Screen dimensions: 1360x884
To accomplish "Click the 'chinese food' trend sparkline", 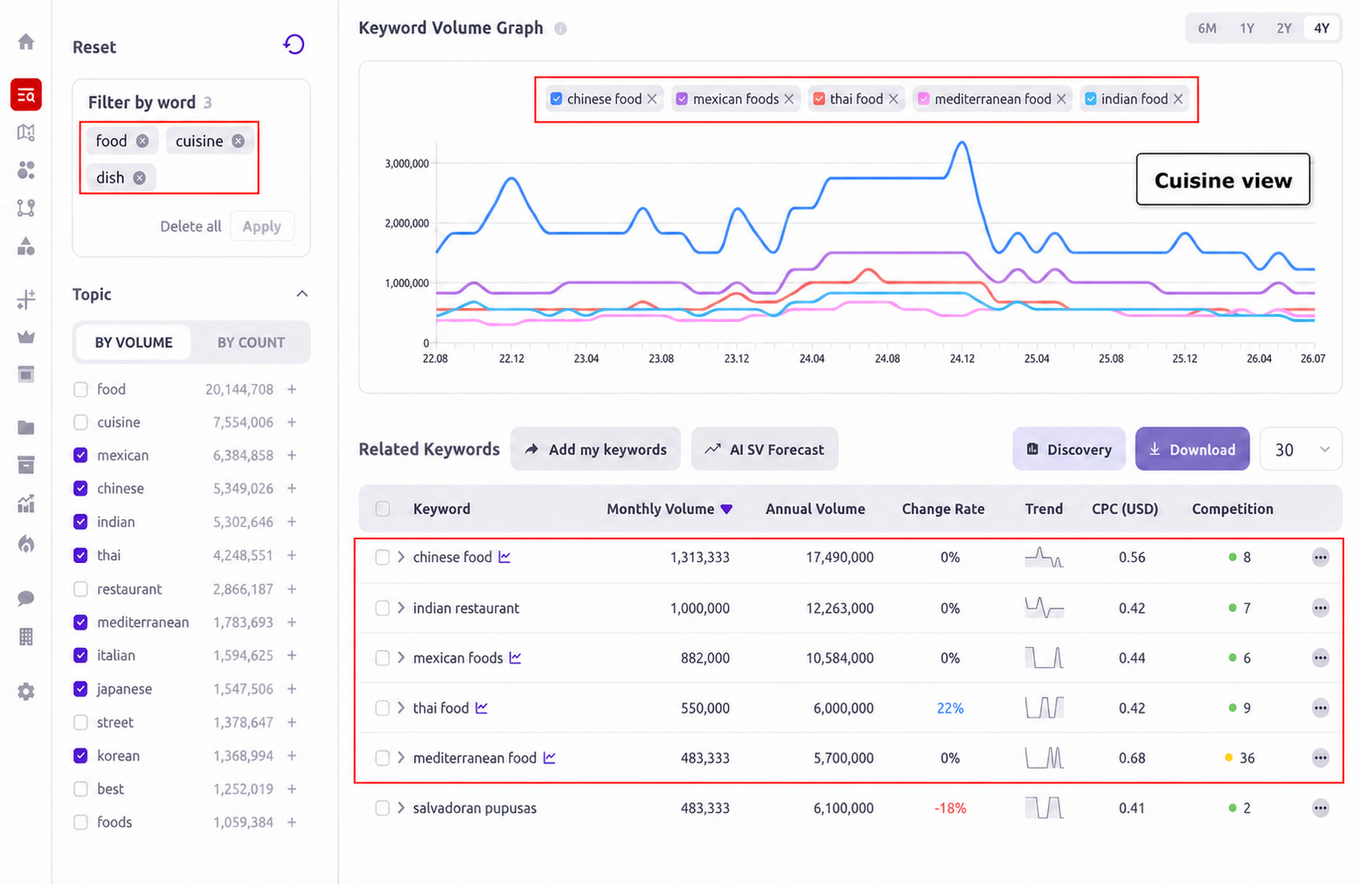I will point(1044,558).
